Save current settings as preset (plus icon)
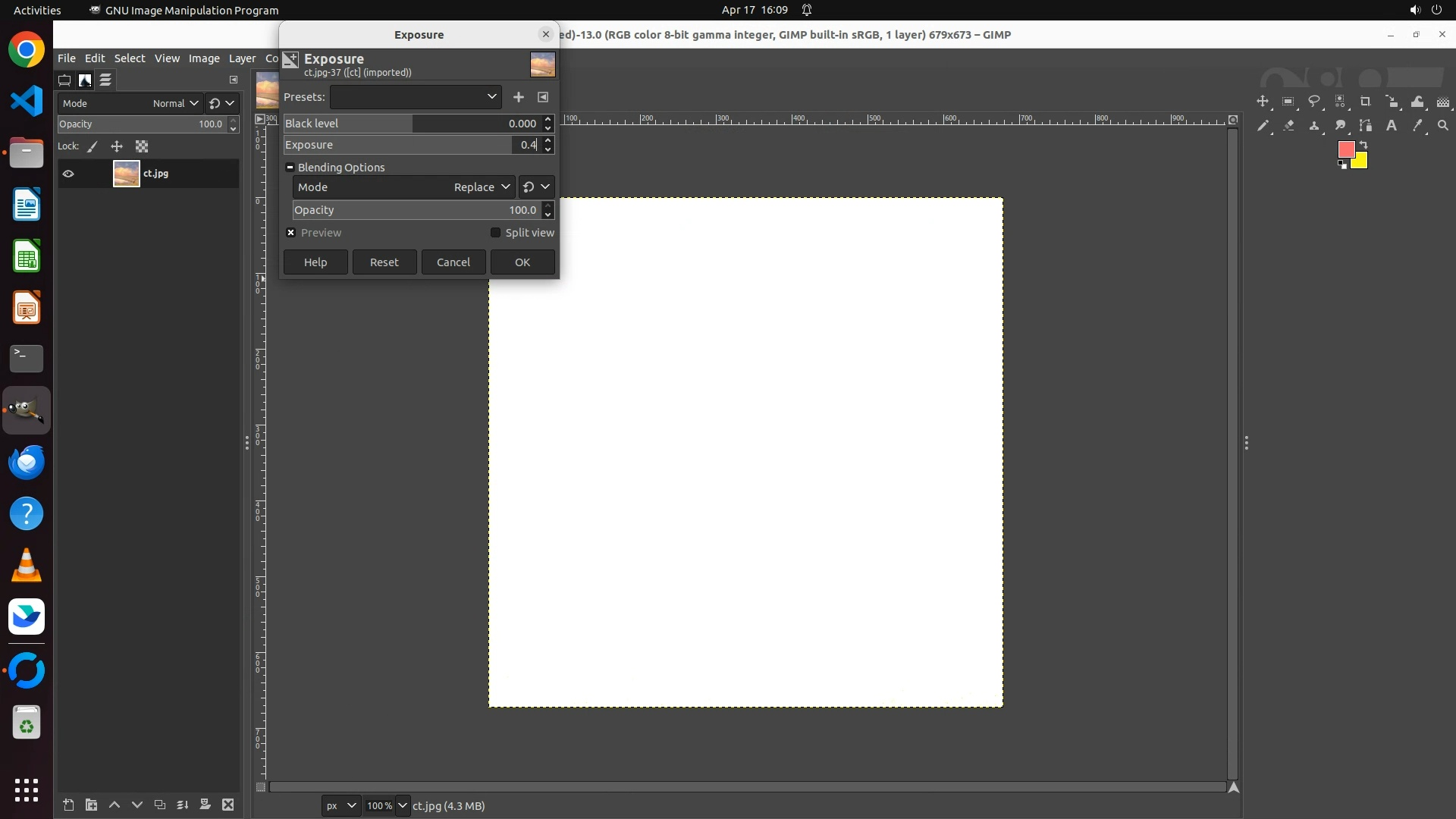1456x819 pixels. (519, 97)
